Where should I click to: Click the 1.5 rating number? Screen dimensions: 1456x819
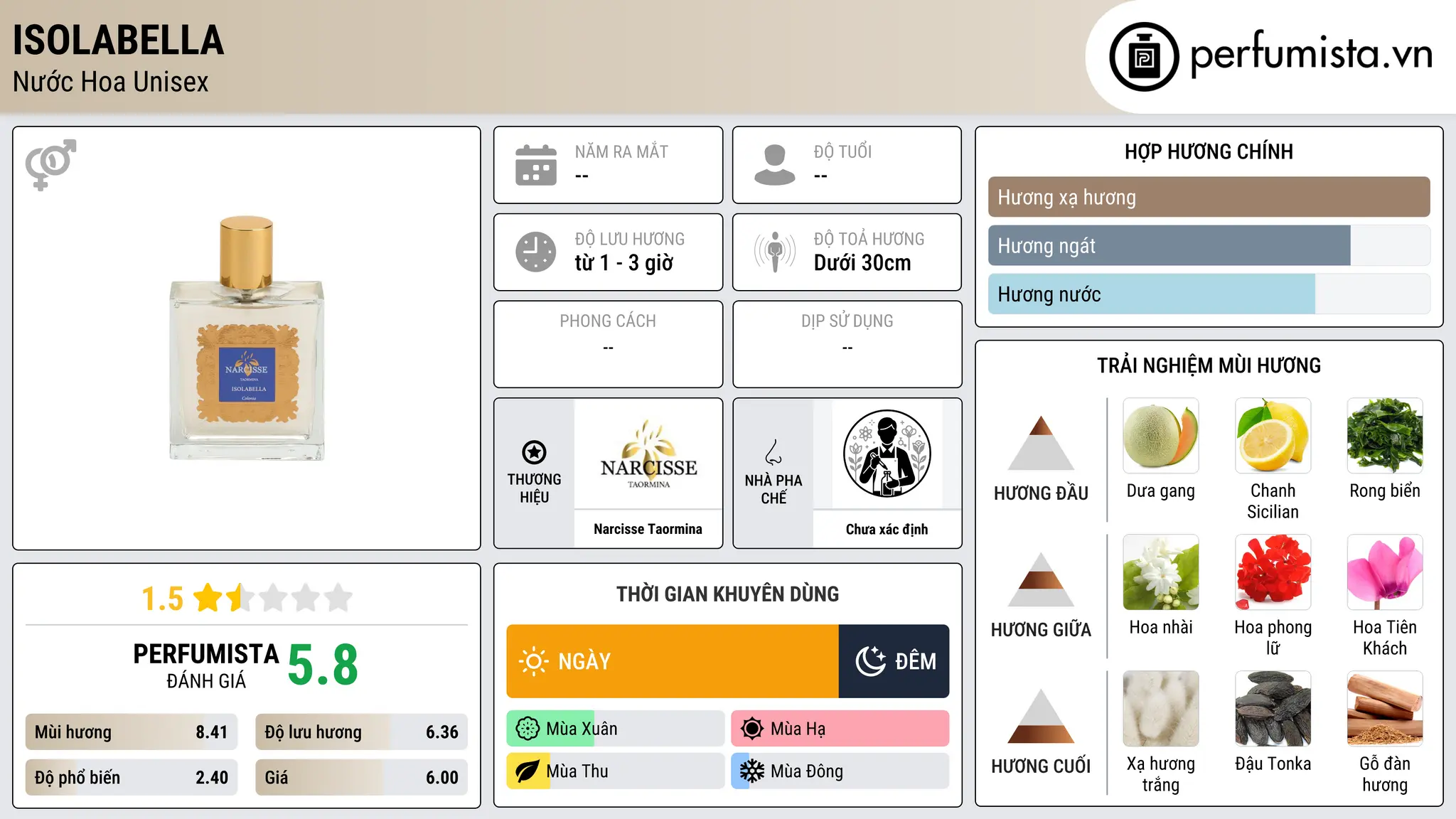(x=163, y=599)
